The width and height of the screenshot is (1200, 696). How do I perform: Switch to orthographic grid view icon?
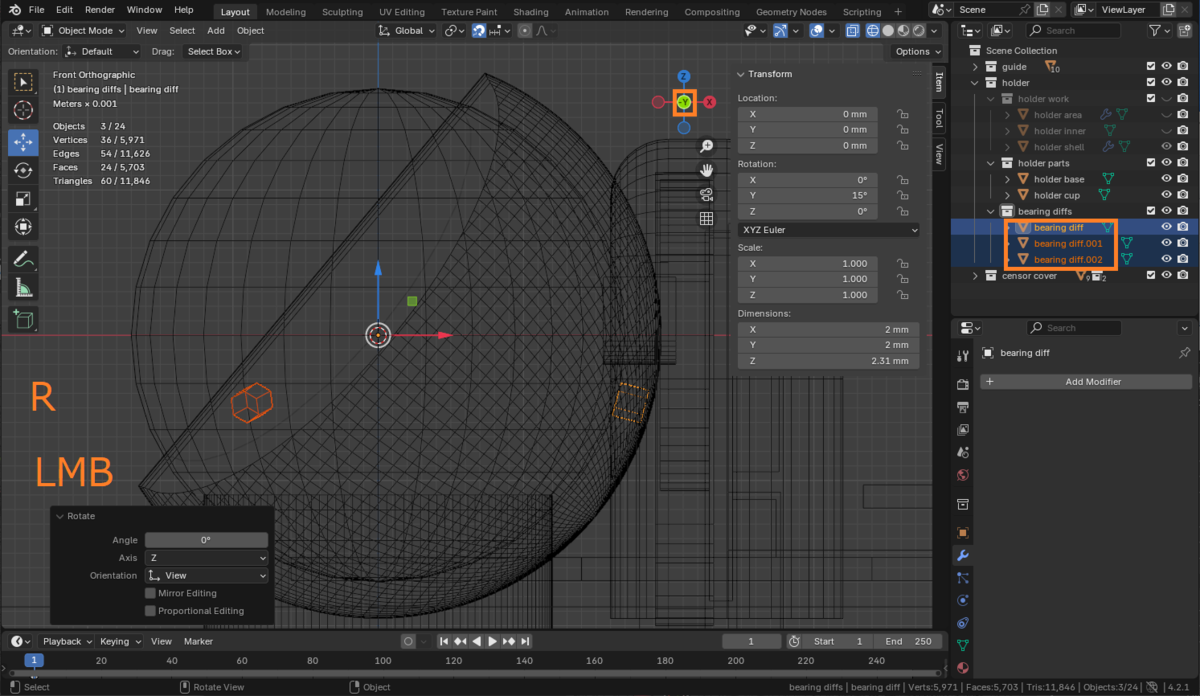pyautogui.click(x=706, y=218)
